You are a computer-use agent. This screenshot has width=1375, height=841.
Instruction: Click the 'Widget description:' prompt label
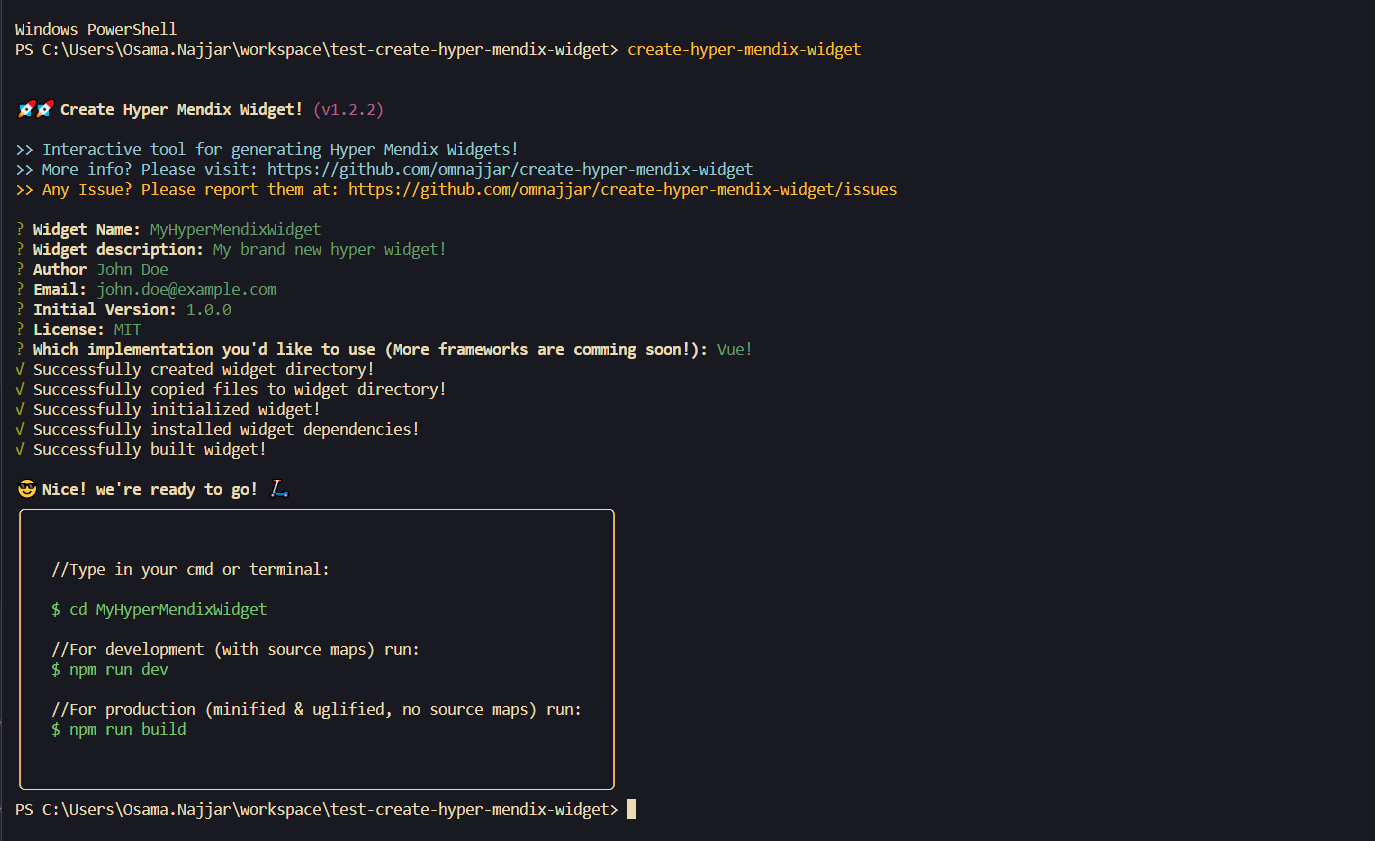click(118, 249)
